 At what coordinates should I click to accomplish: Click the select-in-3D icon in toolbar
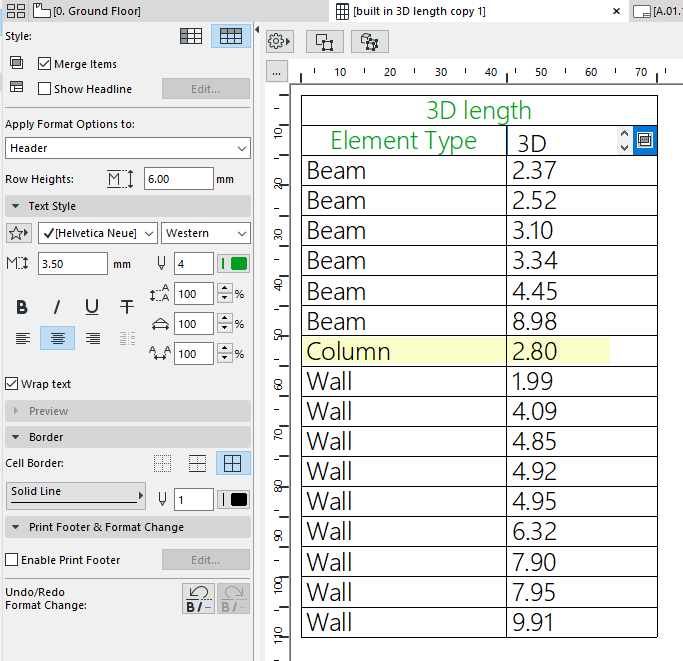[368, 42]
